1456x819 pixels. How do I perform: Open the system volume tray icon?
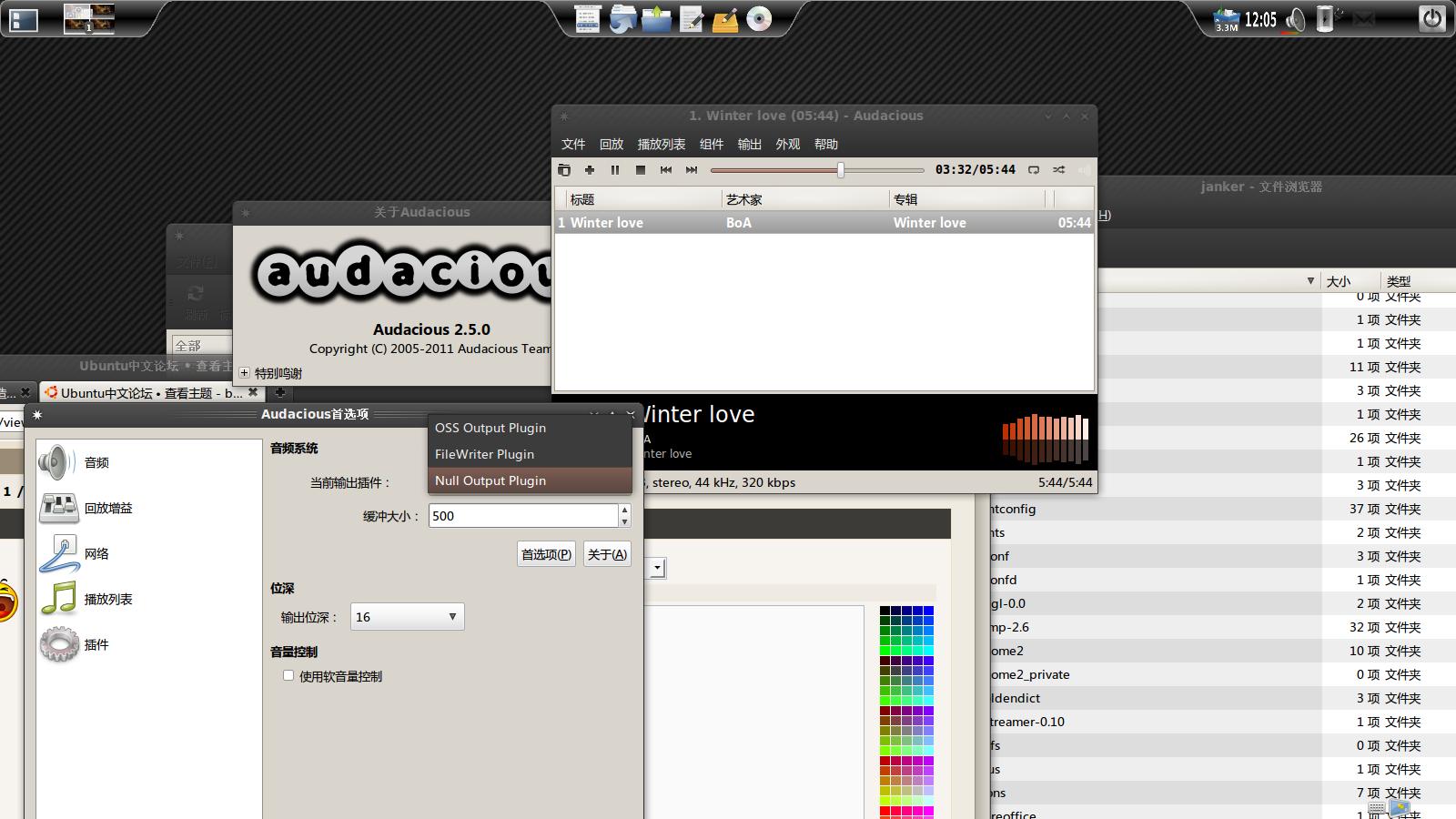[1295, 19]
